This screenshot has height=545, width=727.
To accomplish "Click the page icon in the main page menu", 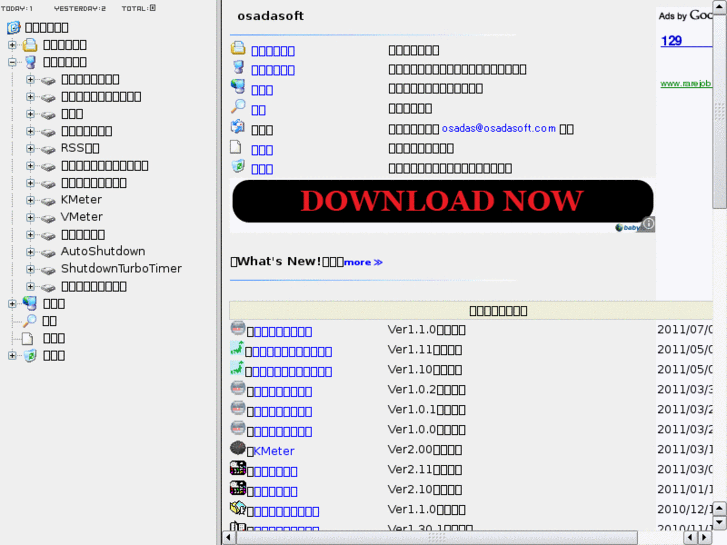I will coord(236,147).
